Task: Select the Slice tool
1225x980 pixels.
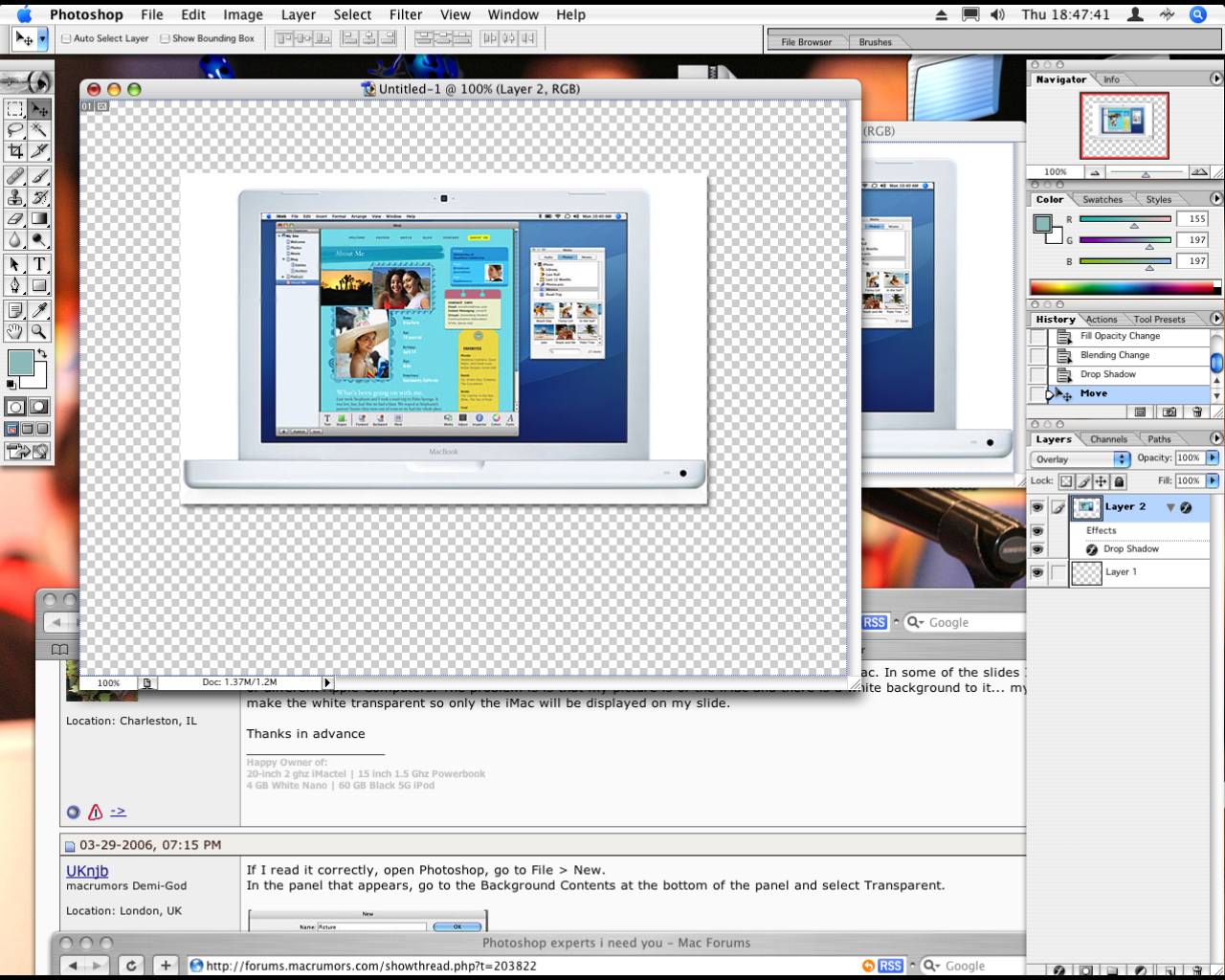Action: click(39, 151)
